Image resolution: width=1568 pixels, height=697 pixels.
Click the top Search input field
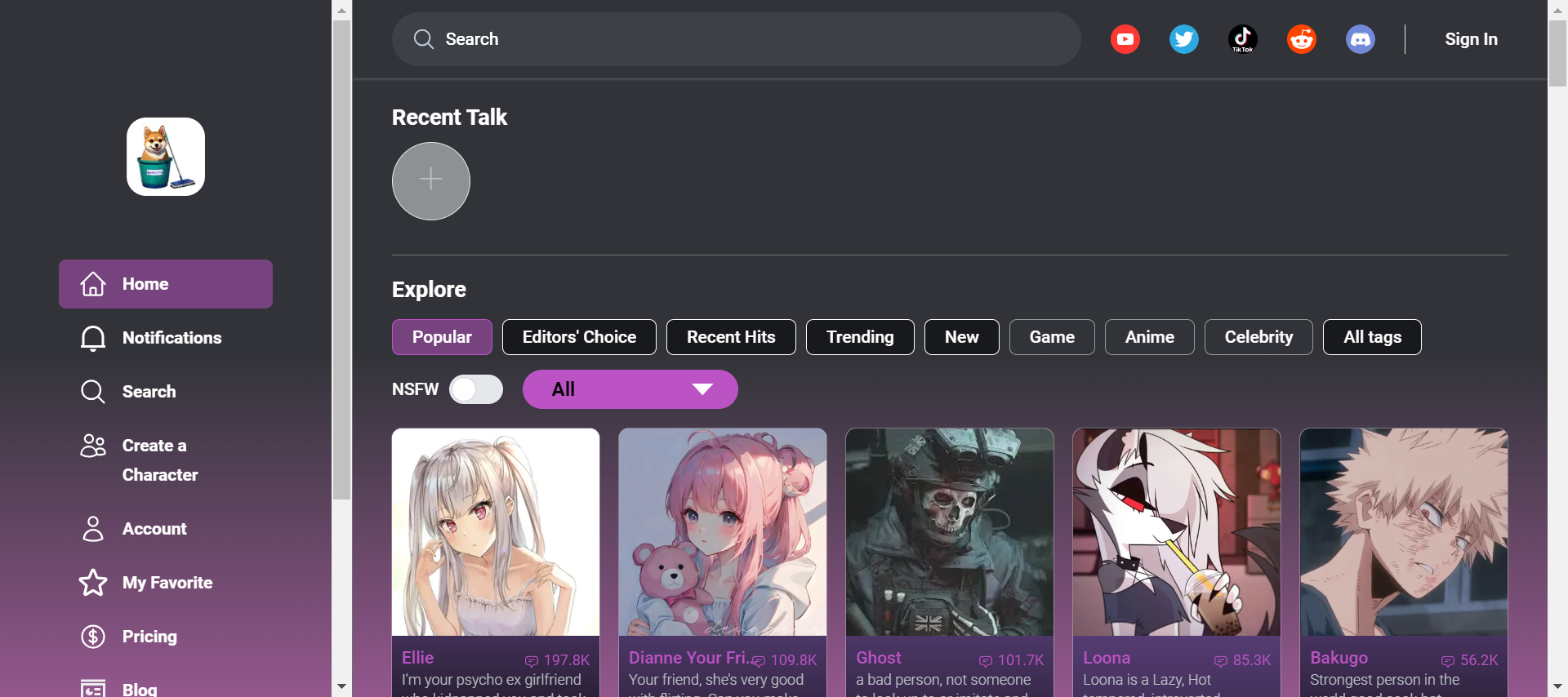click(737, 39)
